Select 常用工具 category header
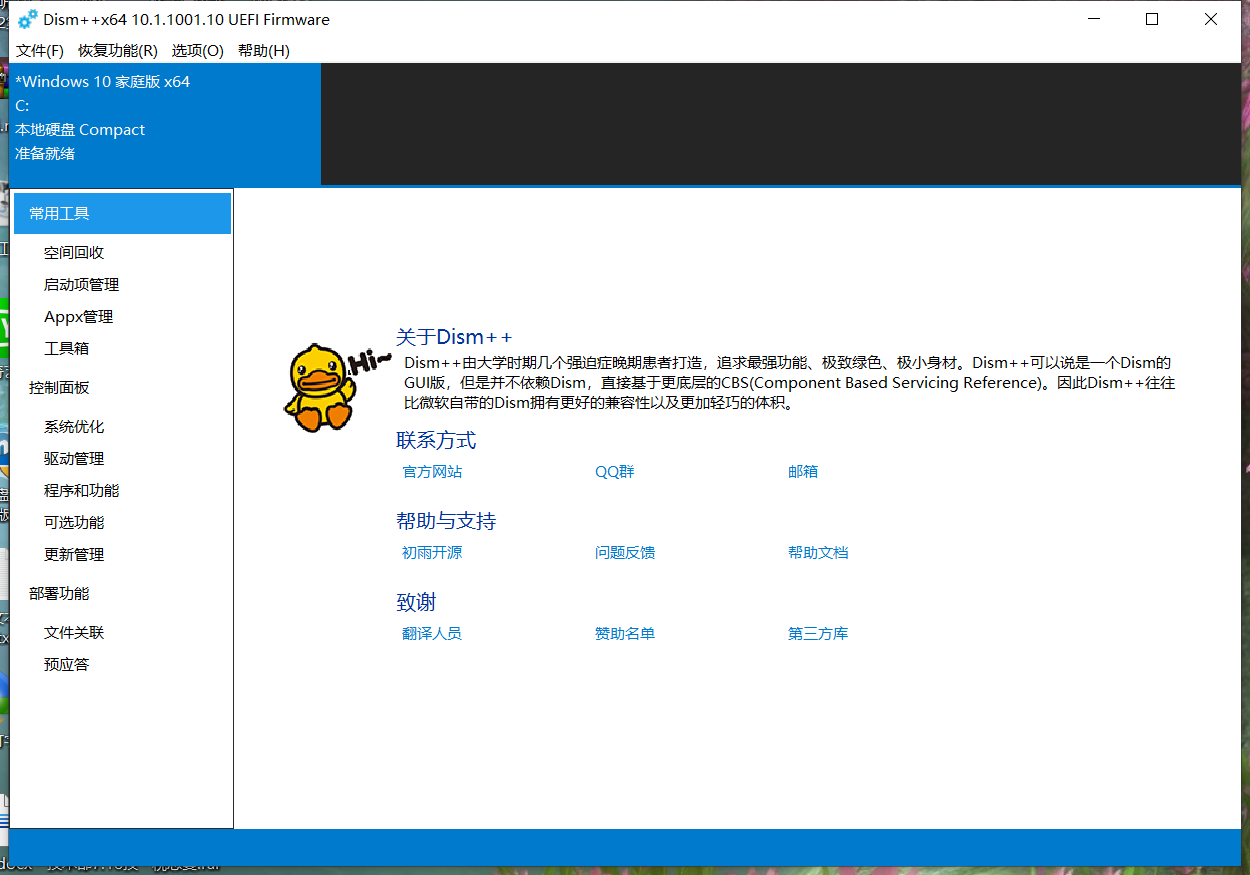Viewport: 1250px width, 875px height. point(122,213)
